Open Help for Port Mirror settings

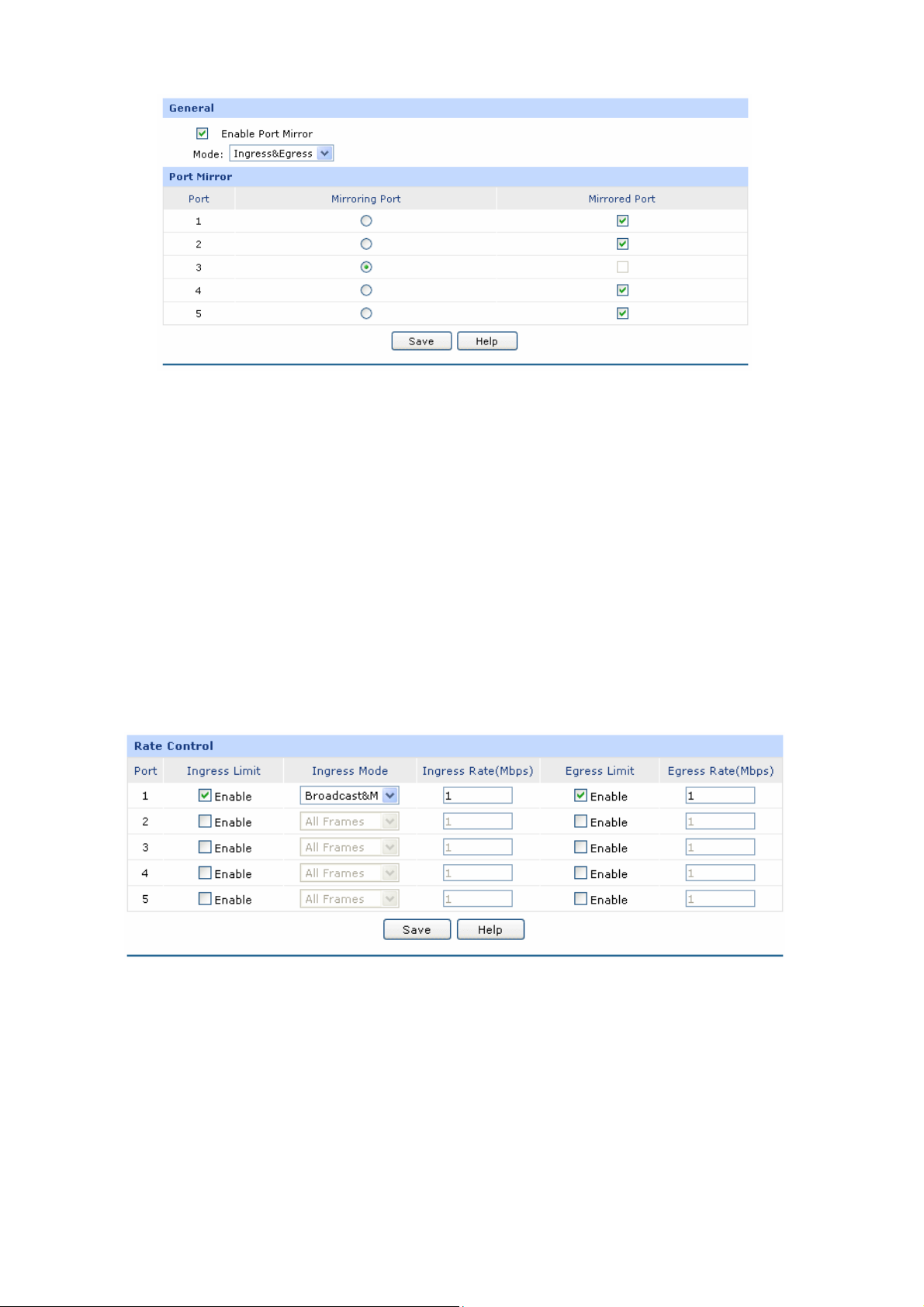tap(486, 341)
